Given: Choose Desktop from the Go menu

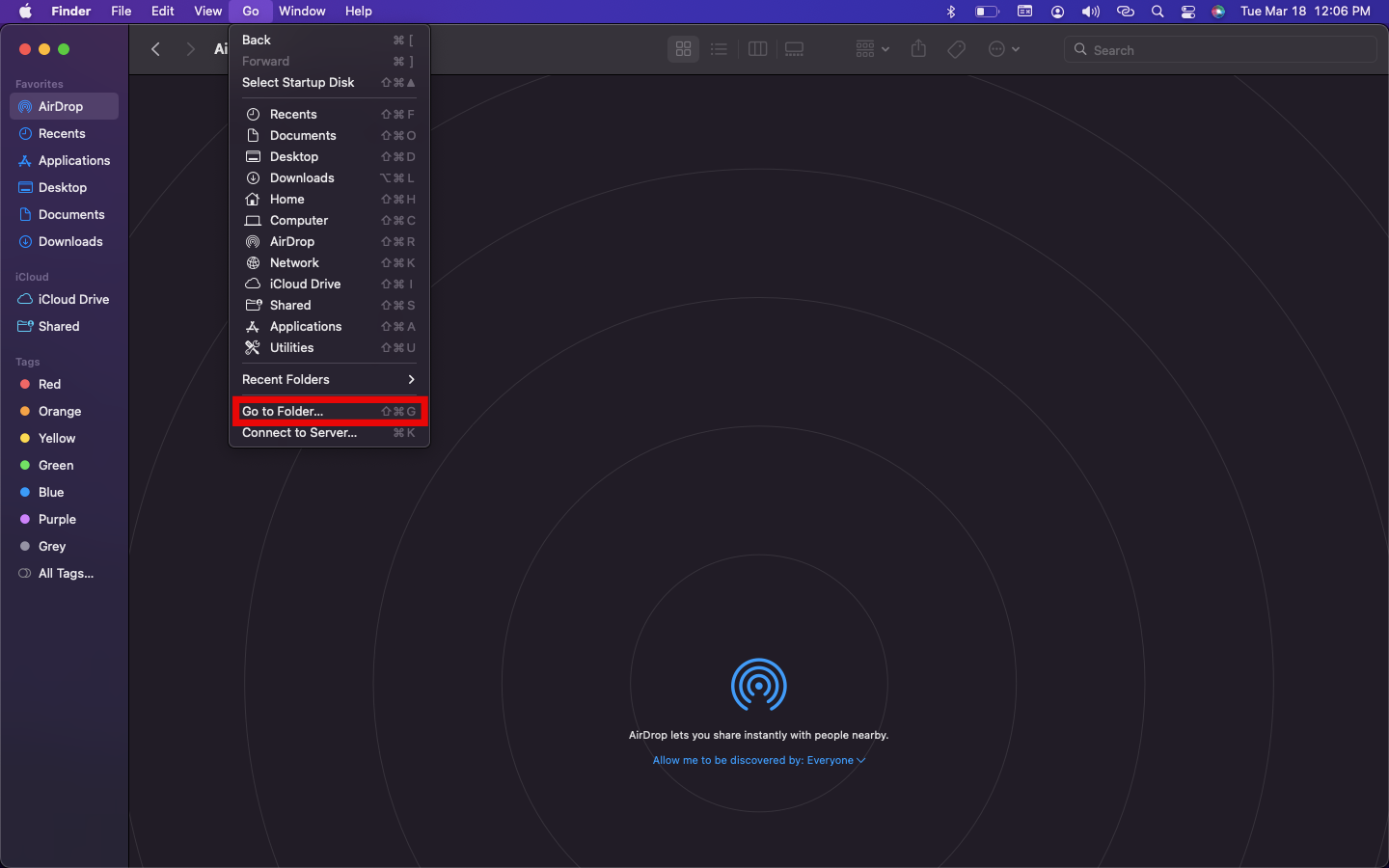Looking at the screenshot, I should pyautogui.click(x=329, y=156).
